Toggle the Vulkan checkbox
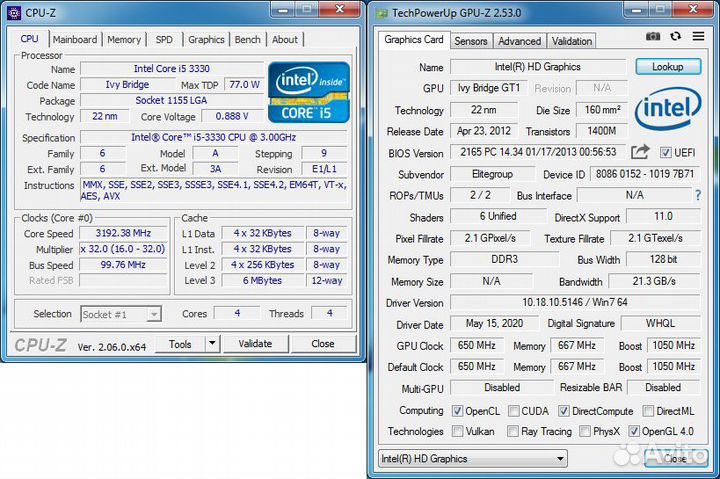 [457, 431]
